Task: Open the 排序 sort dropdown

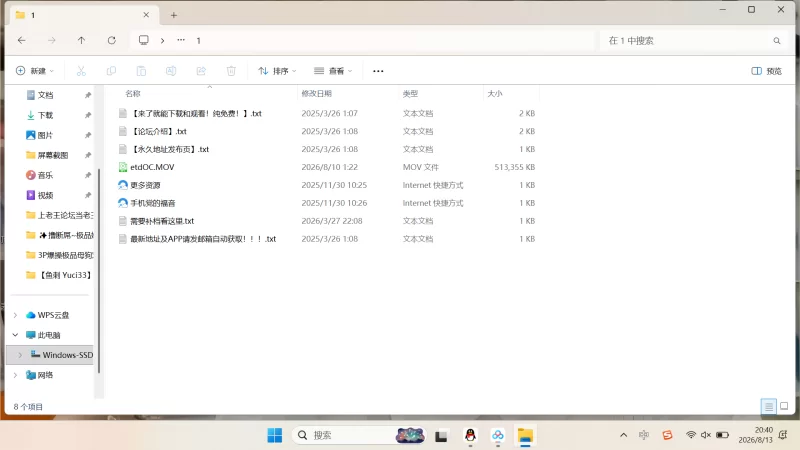Action: 277,71
